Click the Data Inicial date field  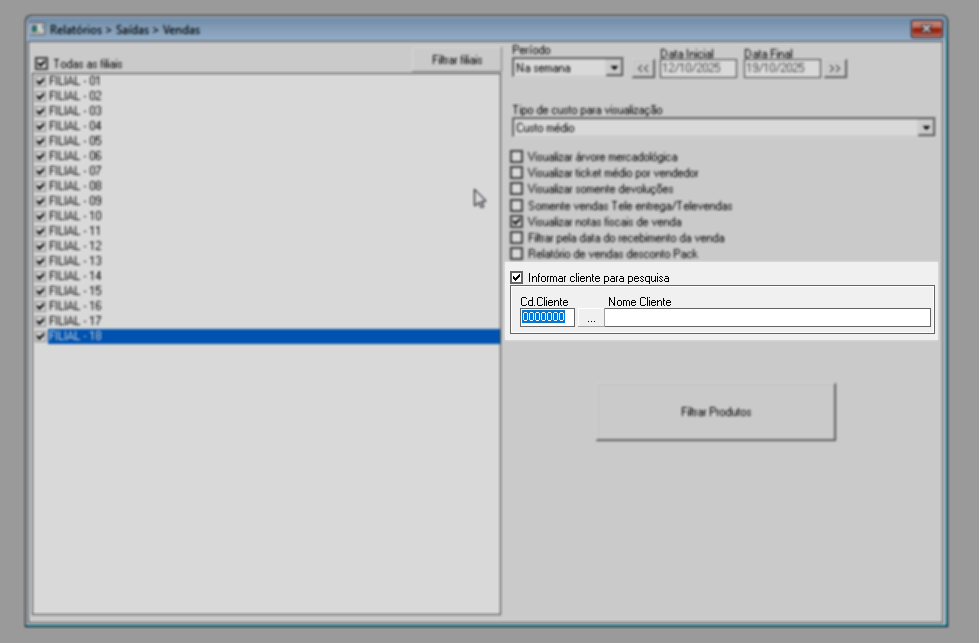[x=698, y=68]
